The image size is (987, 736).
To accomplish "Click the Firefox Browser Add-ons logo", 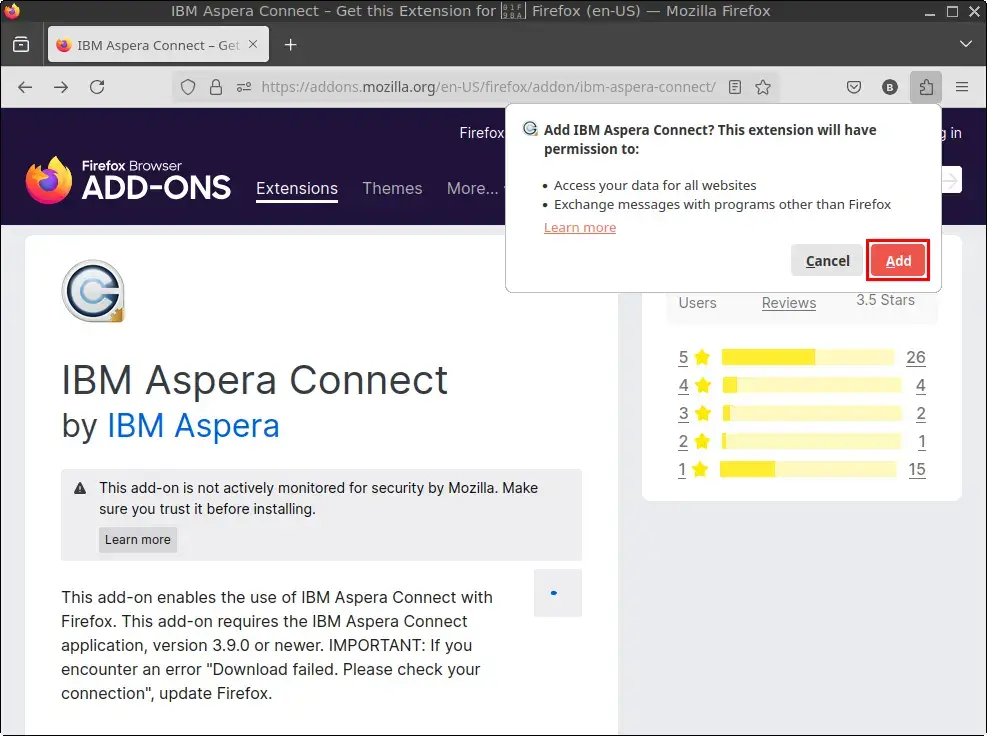I will 128,180.
